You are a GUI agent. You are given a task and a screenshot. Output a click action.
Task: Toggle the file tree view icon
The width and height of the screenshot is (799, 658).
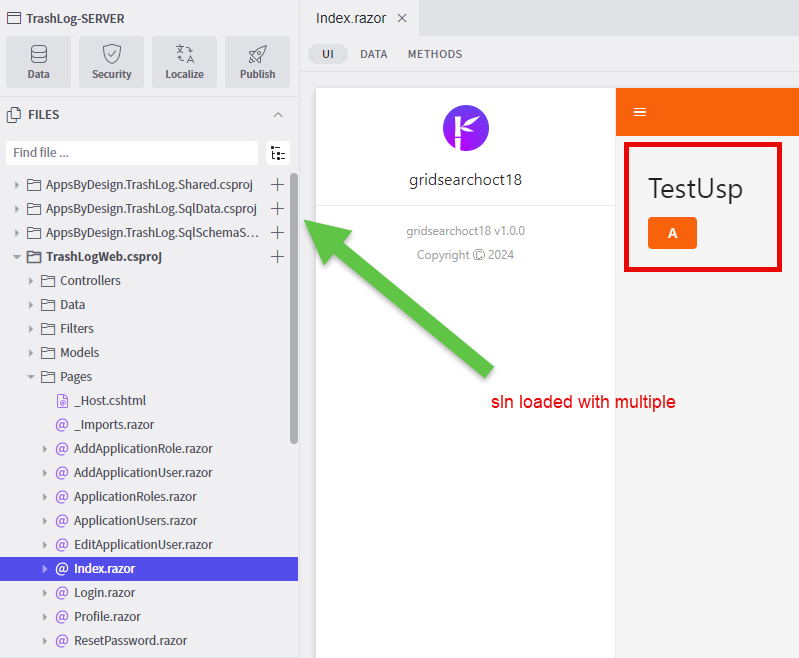coord(278,153)
